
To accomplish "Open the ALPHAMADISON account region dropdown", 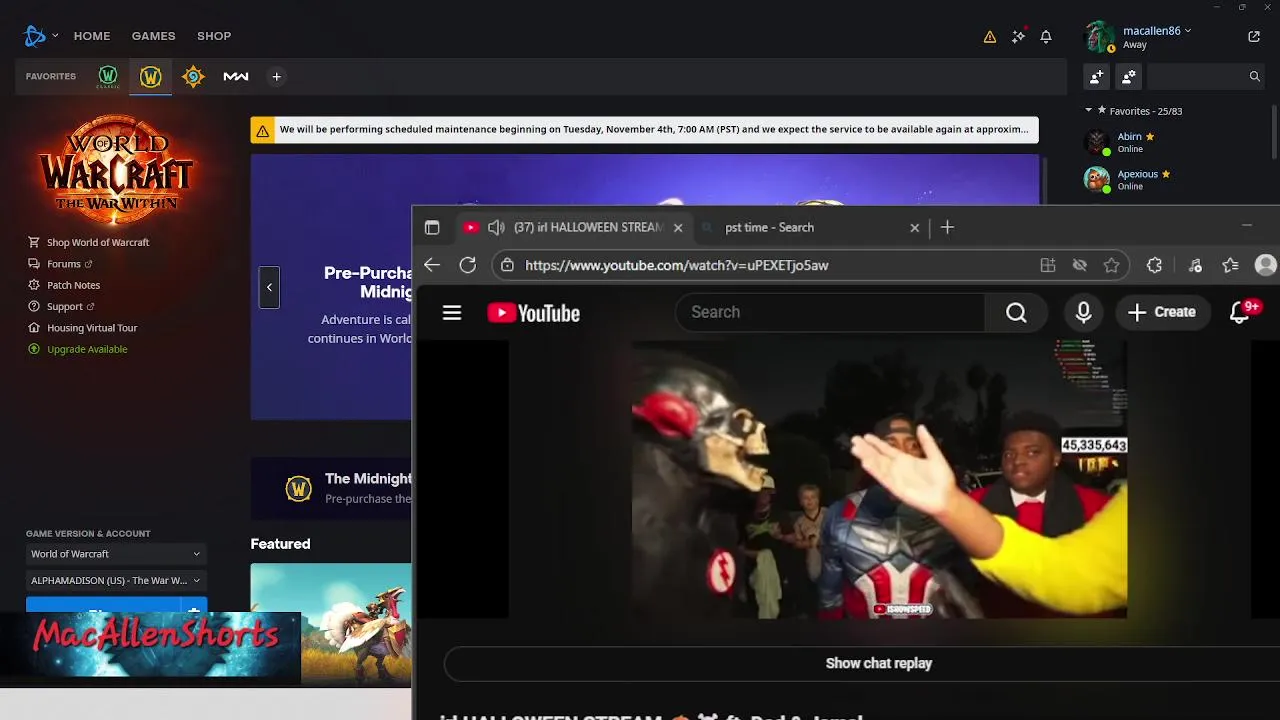I will tap(116, 580).
